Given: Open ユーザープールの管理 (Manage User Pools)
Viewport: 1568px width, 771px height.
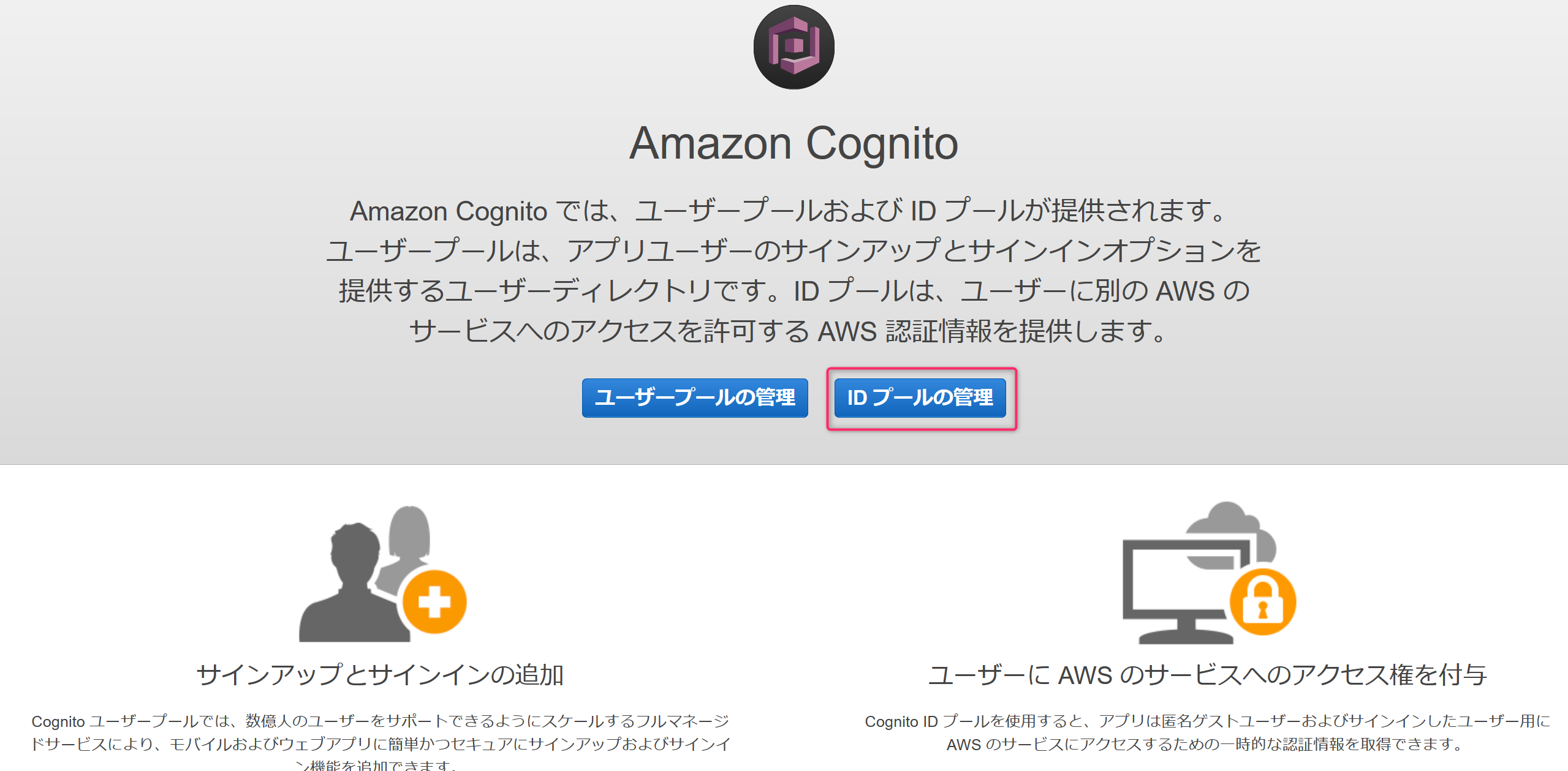Looking at the screenshot, I should 695,399.
